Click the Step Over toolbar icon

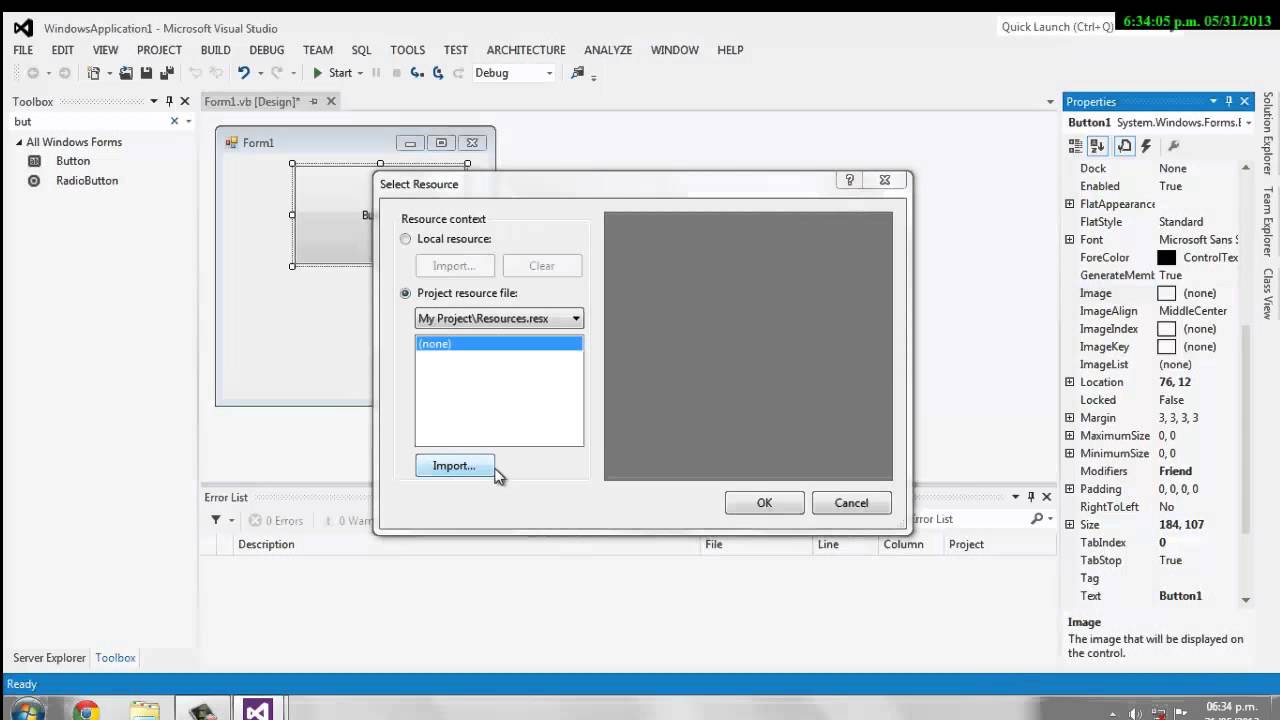pyautogui.click(x=437, y=73)
